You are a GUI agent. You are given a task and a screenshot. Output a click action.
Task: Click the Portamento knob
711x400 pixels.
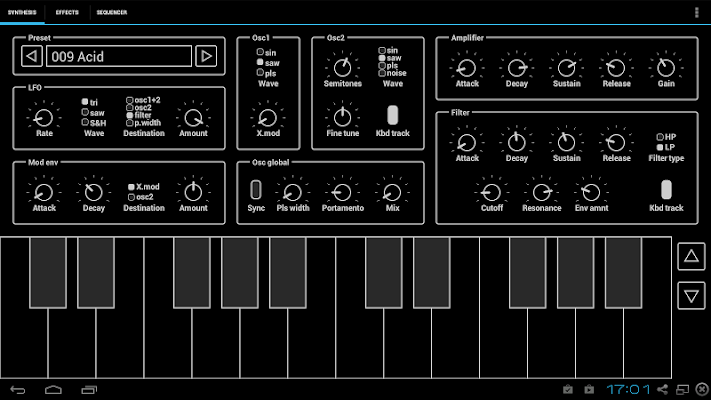tap(342, 192)
